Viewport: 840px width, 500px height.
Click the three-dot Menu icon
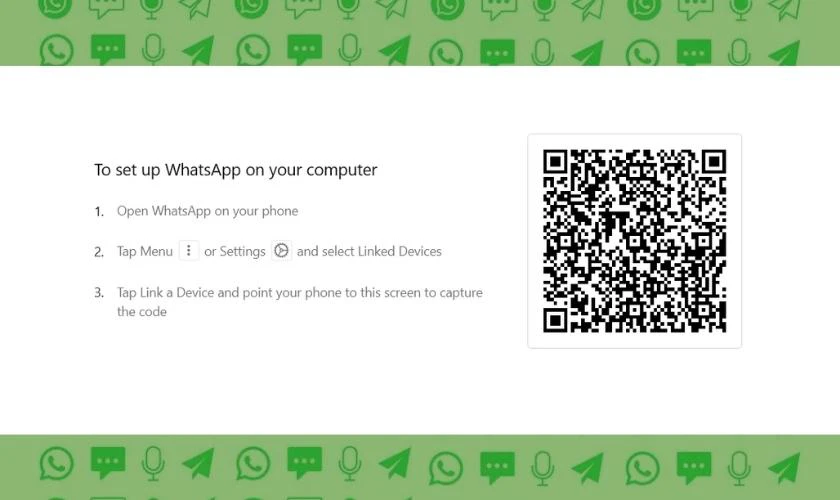point(189,250)
